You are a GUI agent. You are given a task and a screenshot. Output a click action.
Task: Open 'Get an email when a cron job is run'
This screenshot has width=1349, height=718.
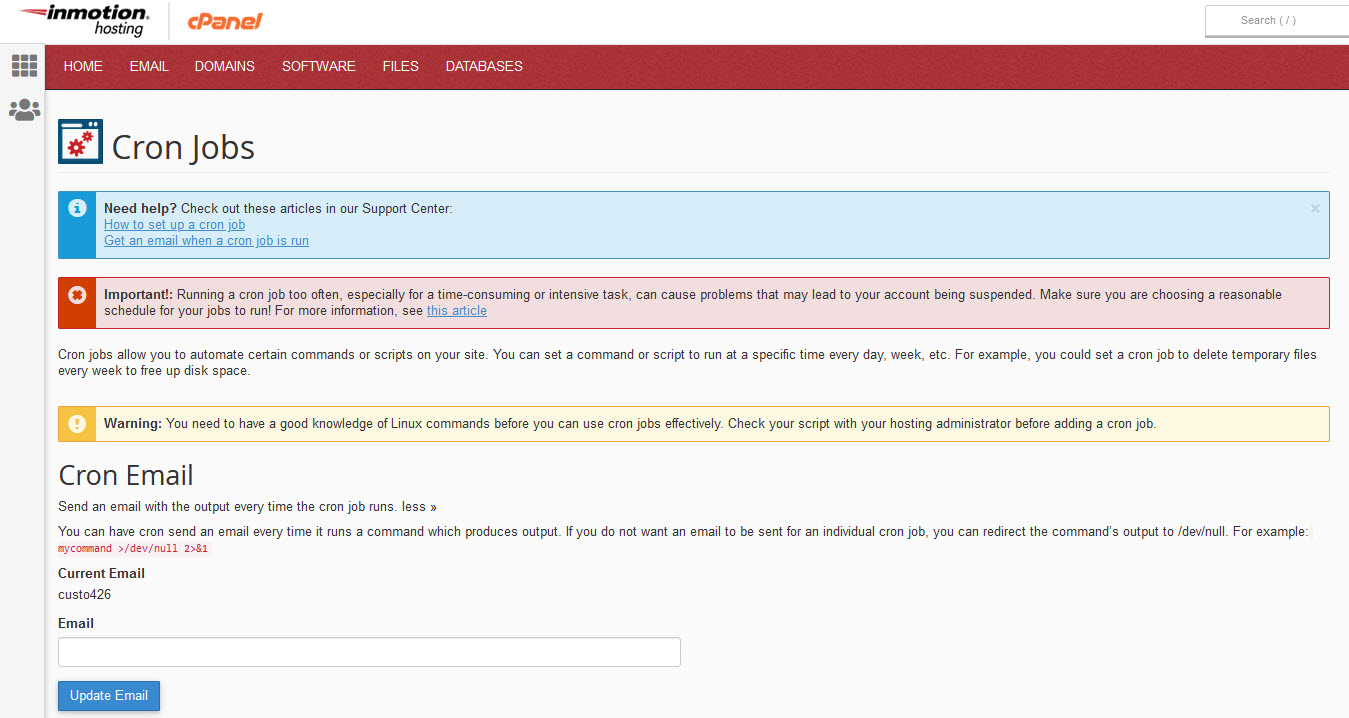pyautogui.click(x=206, y=241)
